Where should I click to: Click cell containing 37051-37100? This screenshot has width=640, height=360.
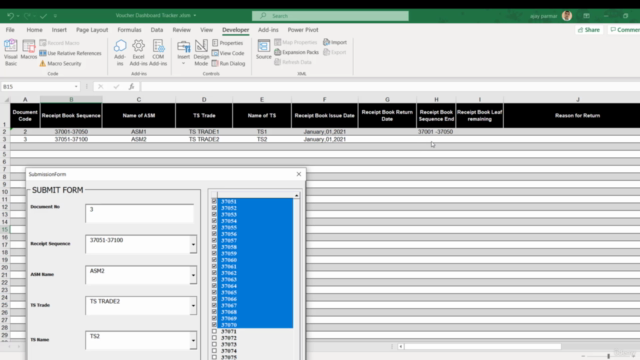[71, 139]
